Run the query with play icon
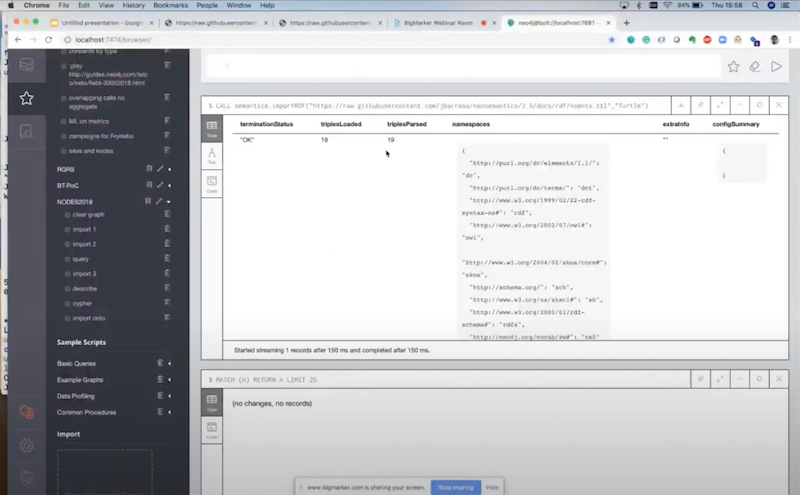This screenshot has width=800, height=495. 776,66
